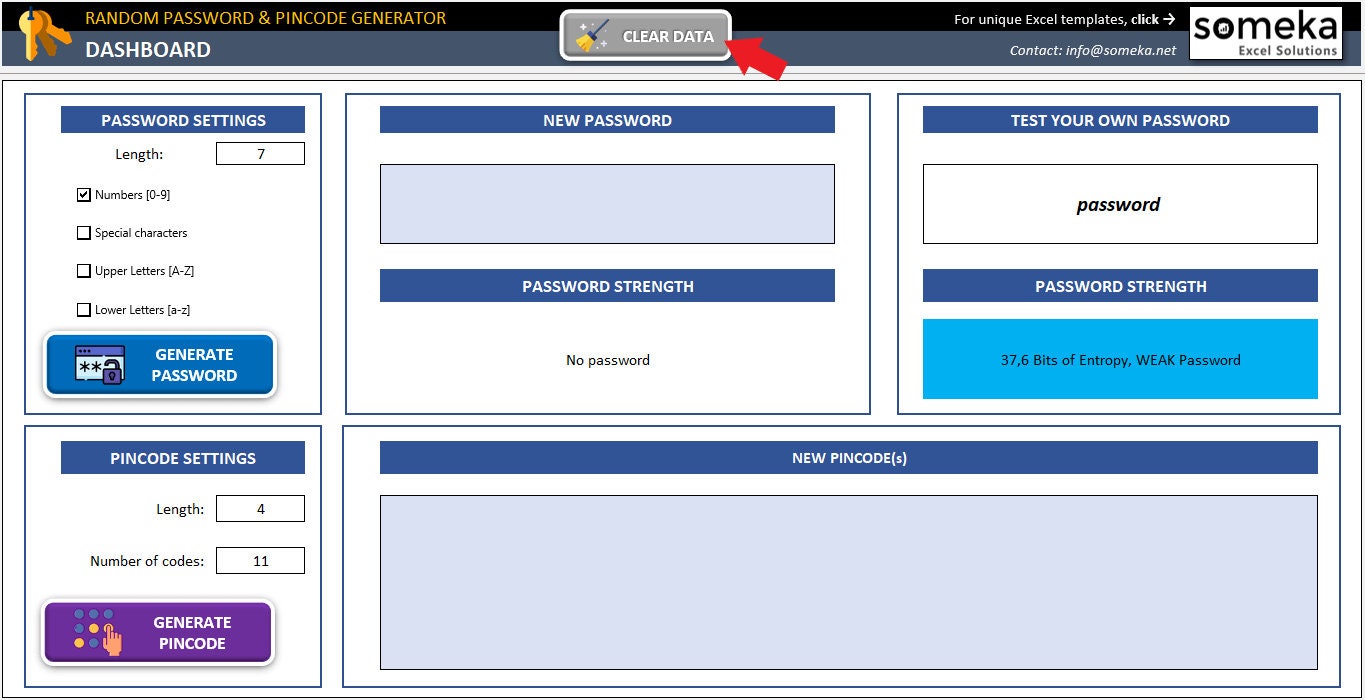Click the Number of codes field

(x=260, y=560)
